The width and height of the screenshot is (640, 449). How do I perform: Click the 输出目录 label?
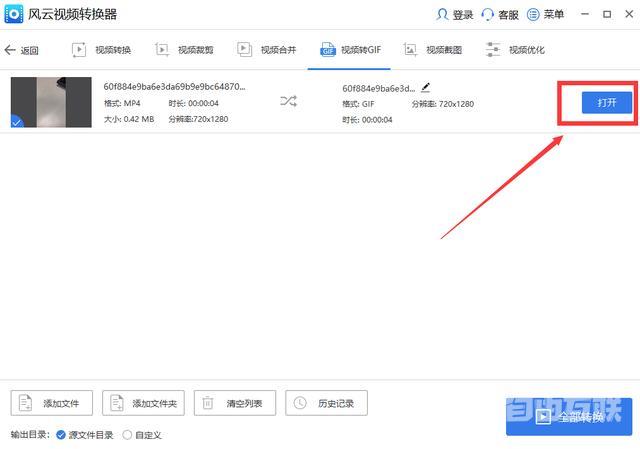coord(30,435)
